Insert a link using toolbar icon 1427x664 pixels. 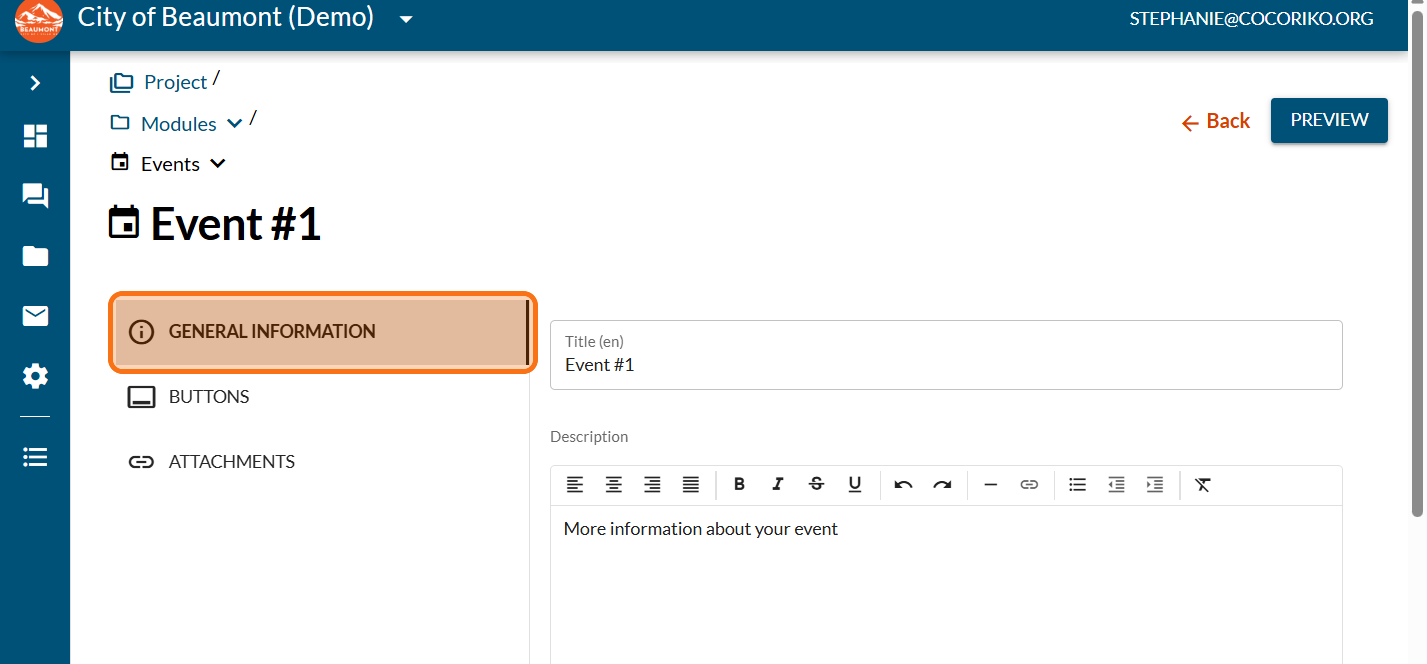pyautogui.click(x=1029, y=485)
